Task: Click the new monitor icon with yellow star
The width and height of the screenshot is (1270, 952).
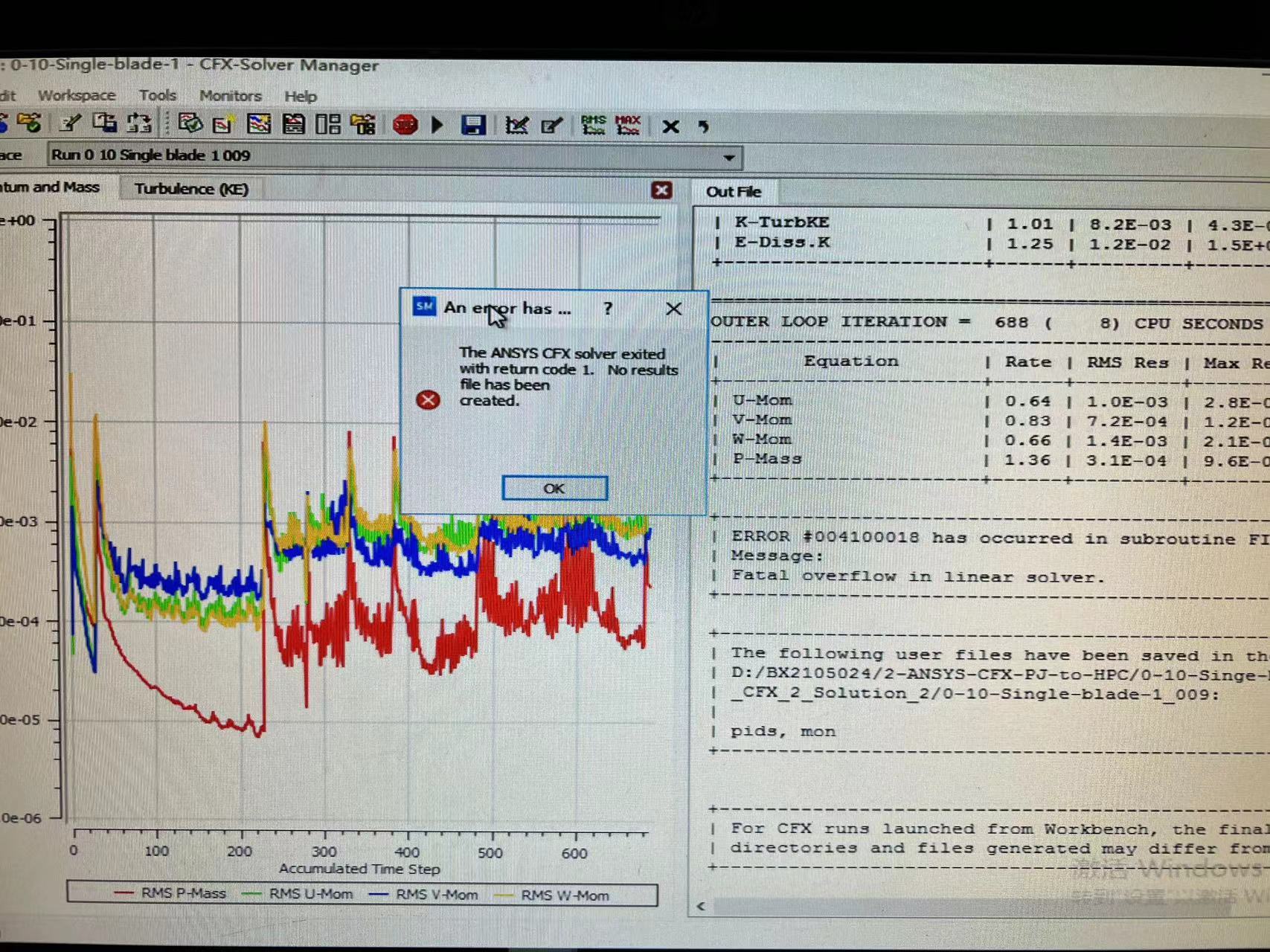Action: (222, 124)
